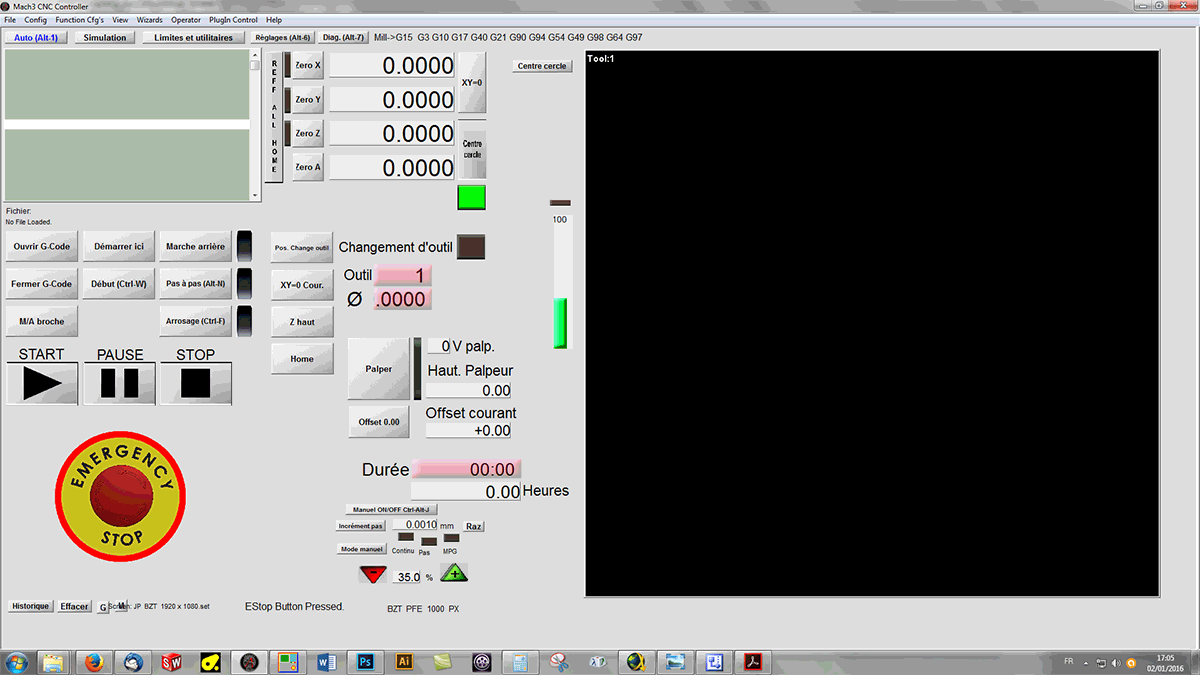Switch to Diag. (Alt-7) tab
Viewport: 1200px width, 675px height.
[x=343, y=38]
